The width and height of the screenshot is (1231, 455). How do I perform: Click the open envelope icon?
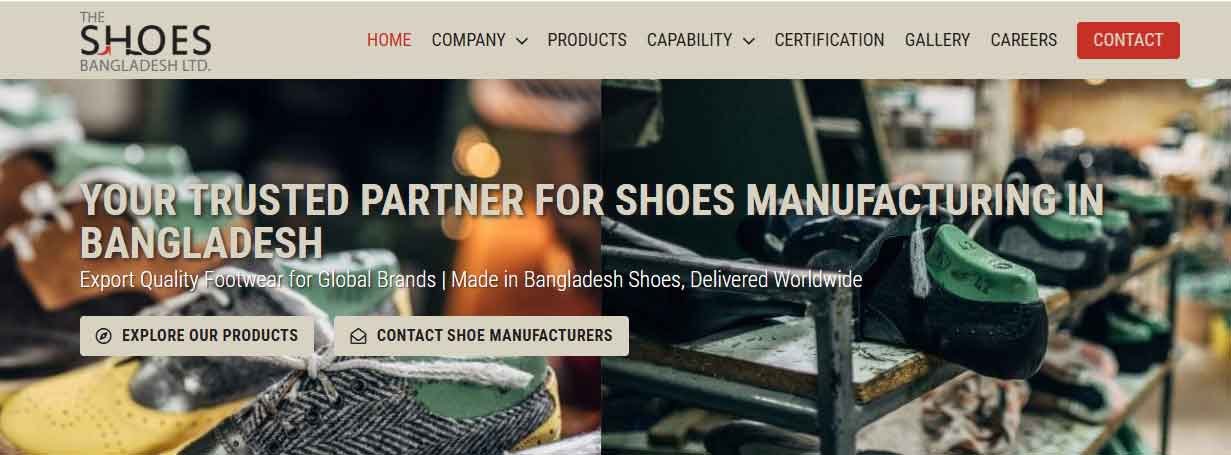click(x=358, y=336)
